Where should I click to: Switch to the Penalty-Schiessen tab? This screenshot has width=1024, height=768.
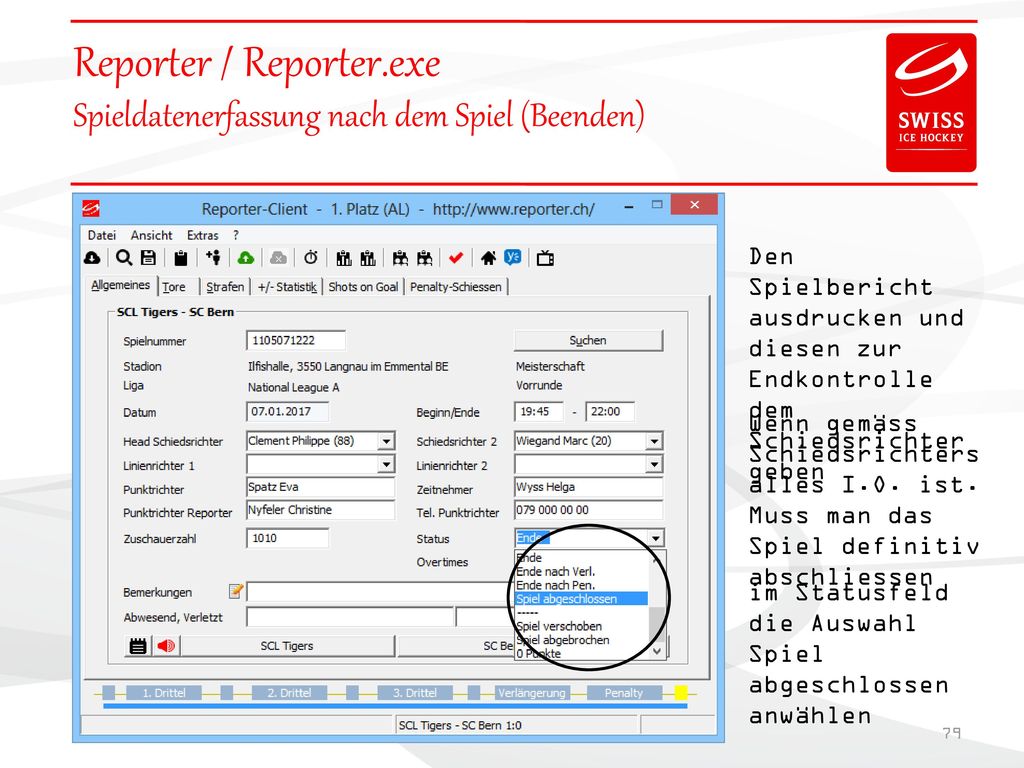[456, 287]
